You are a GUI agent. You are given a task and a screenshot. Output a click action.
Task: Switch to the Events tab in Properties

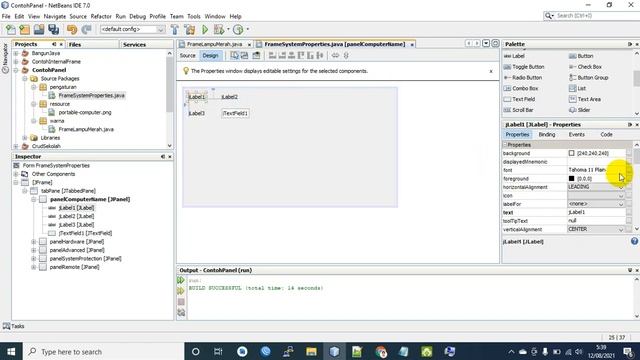pos(576,134)
